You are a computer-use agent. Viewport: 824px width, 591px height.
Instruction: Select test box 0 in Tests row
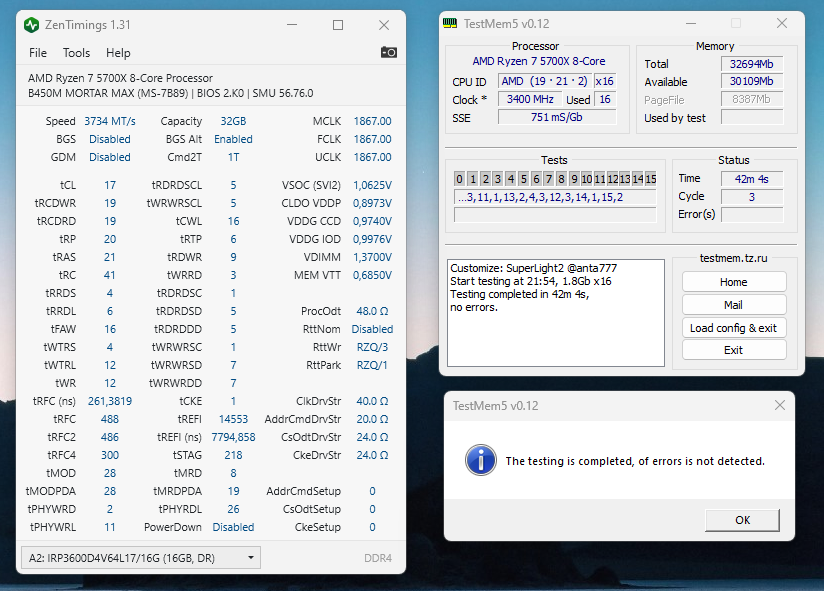pos(459,179)
